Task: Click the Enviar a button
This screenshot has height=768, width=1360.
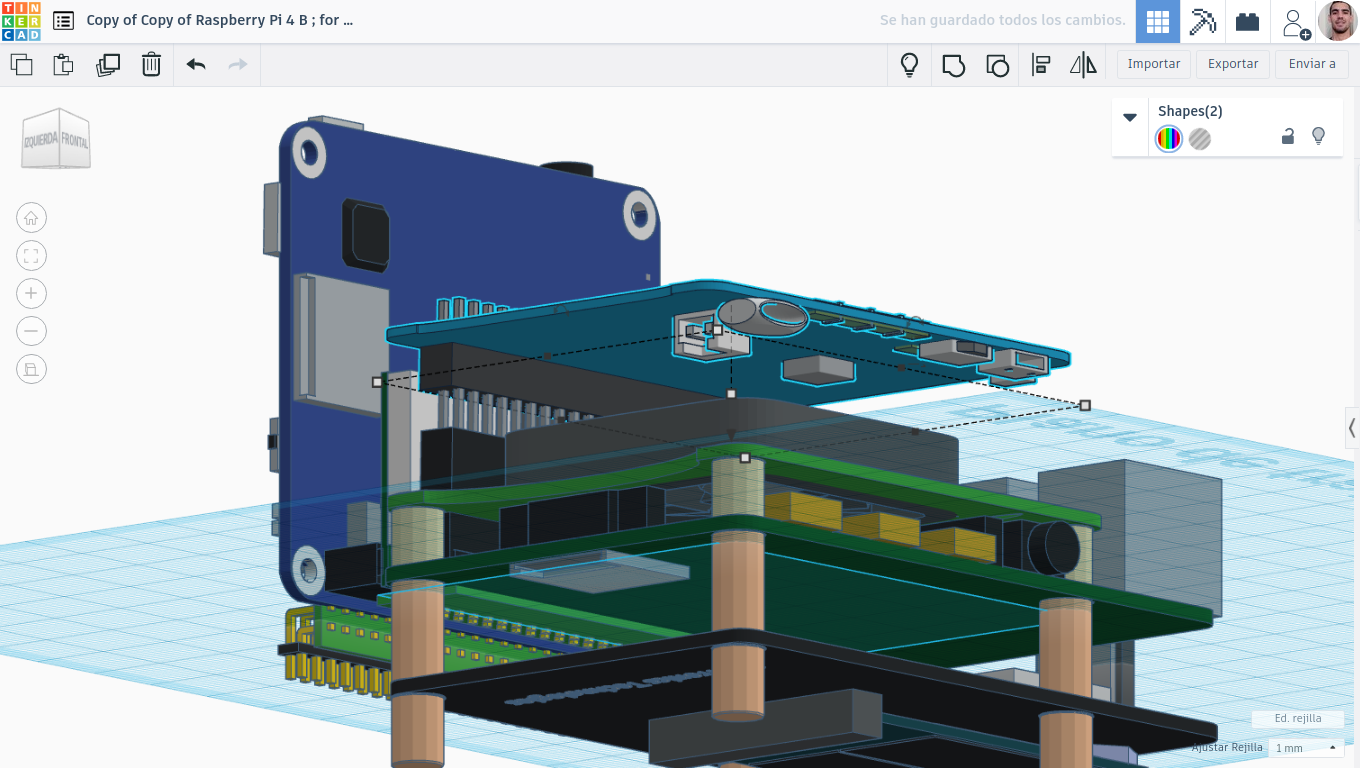Action: point(1312,64)
